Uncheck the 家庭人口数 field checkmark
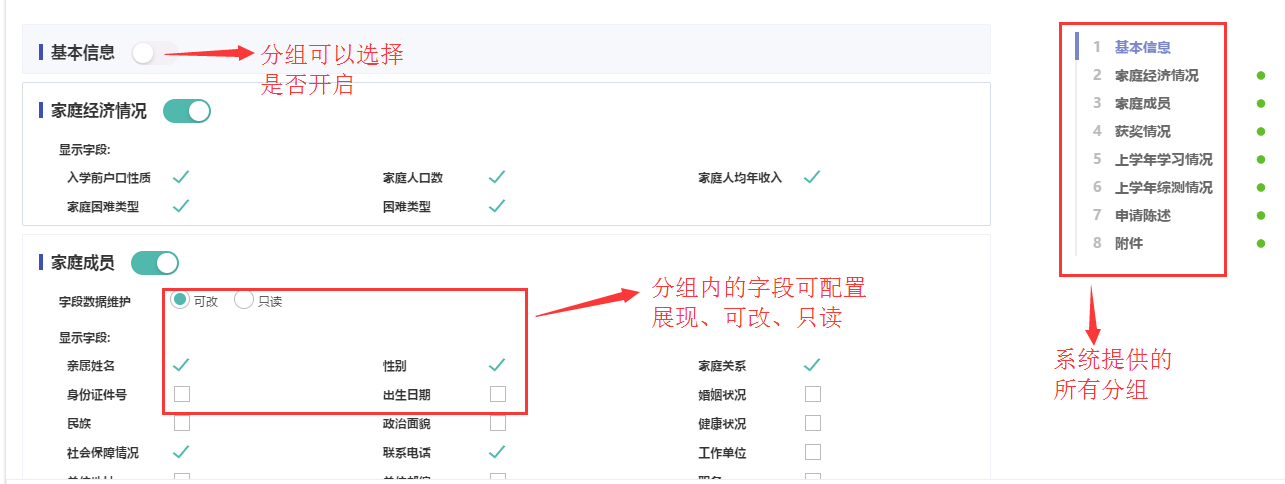The width and height of the screenshot is (1285, 484). [x=497, y=177]
